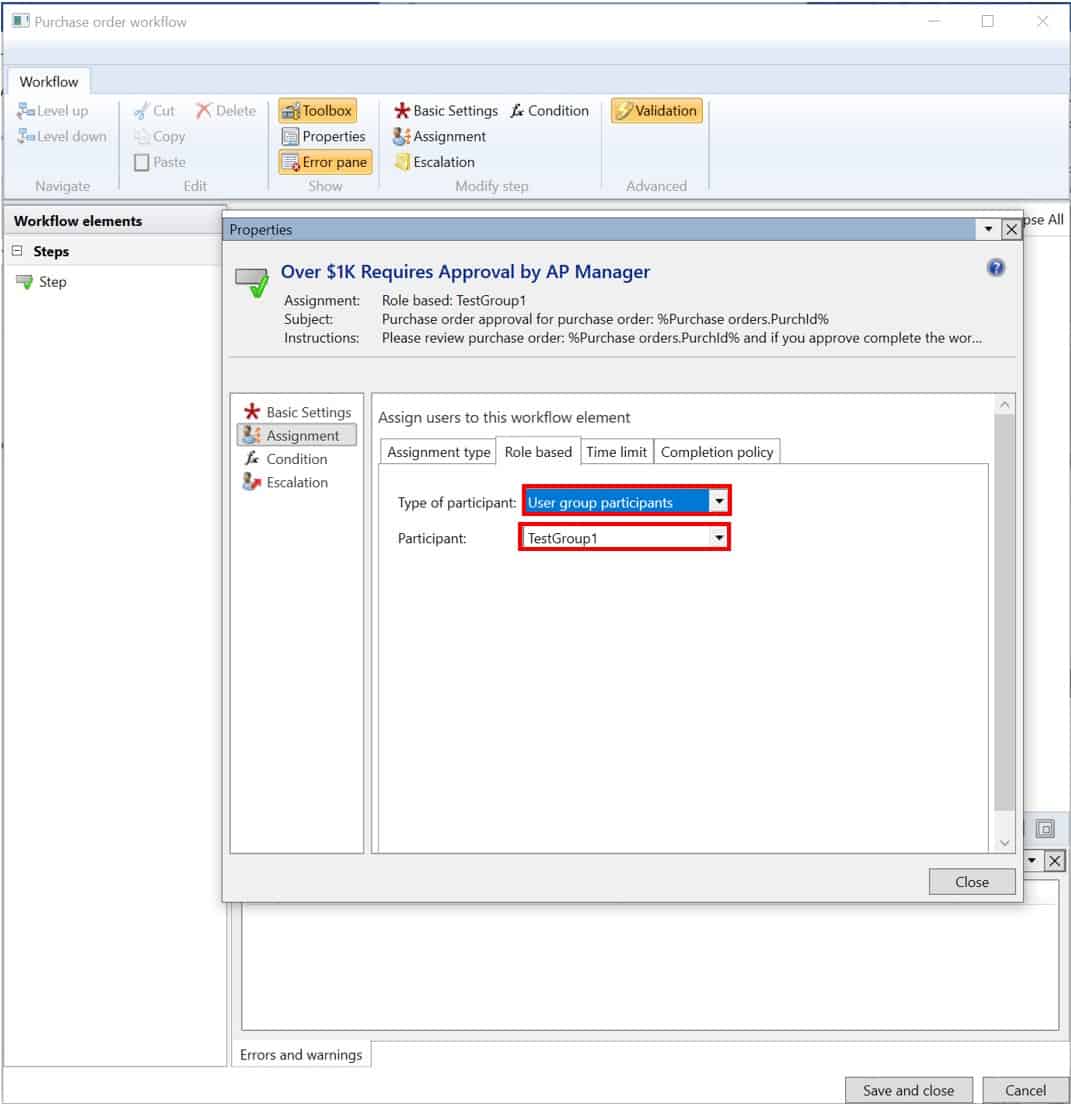The image size is (1071, 1104).
Task: Collapse the Steps tree node
Action: coord(19,251)
